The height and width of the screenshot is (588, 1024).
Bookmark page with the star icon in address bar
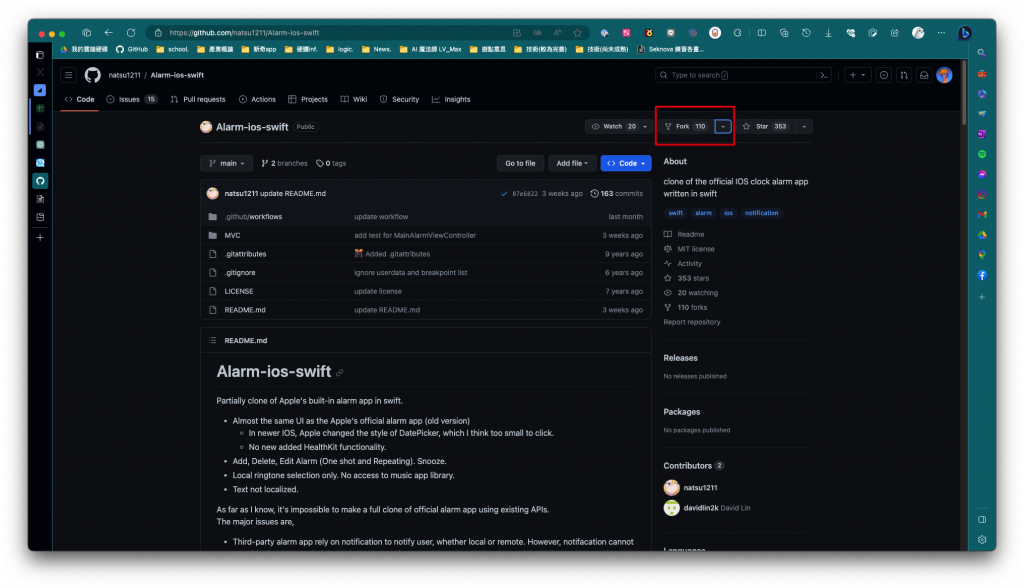577,33
